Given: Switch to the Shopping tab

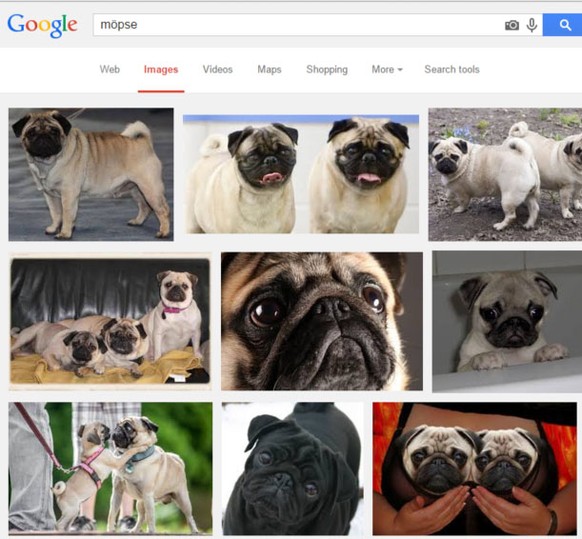Looking at the screenshot, I should coord(327,70).
